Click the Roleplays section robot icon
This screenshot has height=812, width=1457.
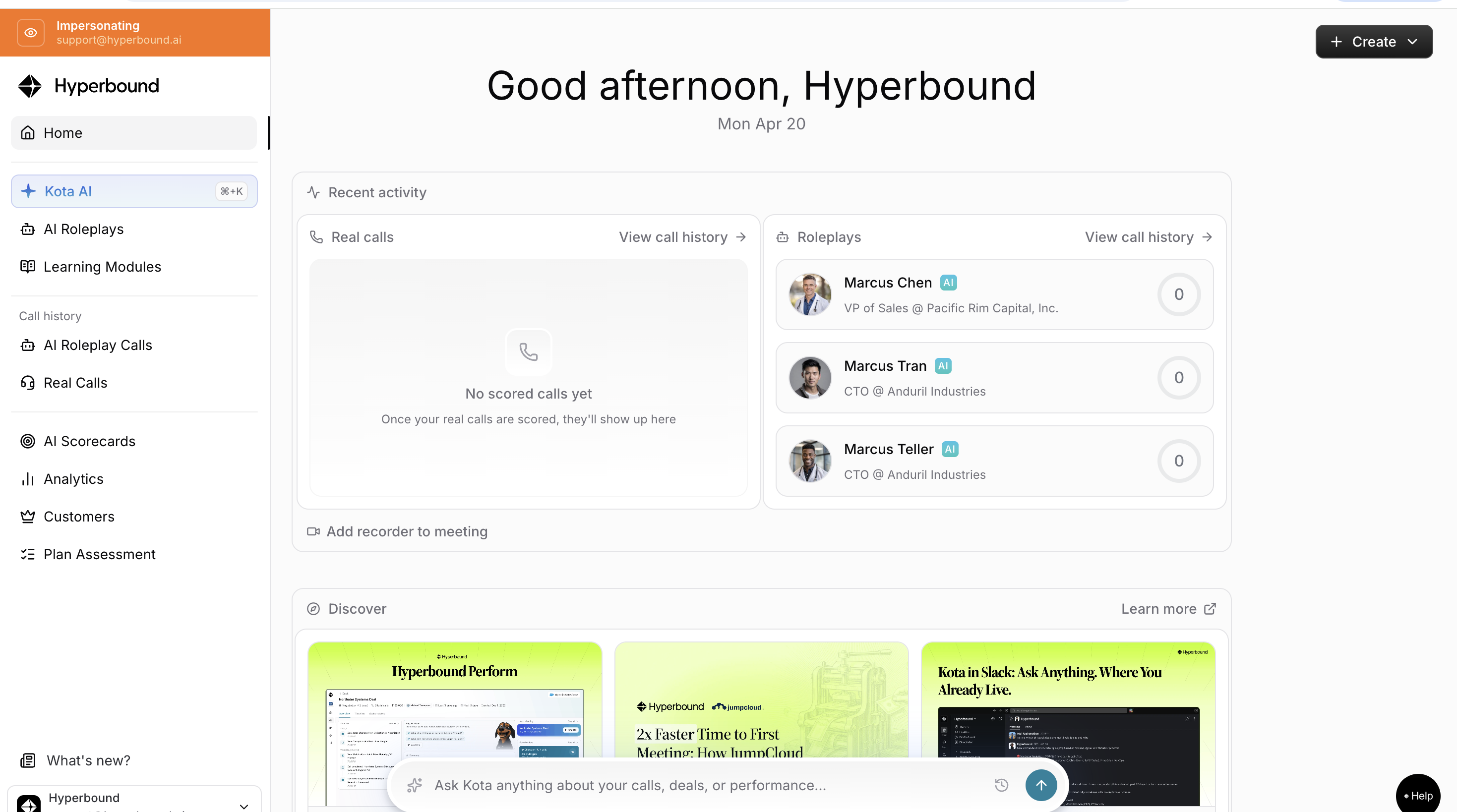pyautogui.click(x=782, y=237)
